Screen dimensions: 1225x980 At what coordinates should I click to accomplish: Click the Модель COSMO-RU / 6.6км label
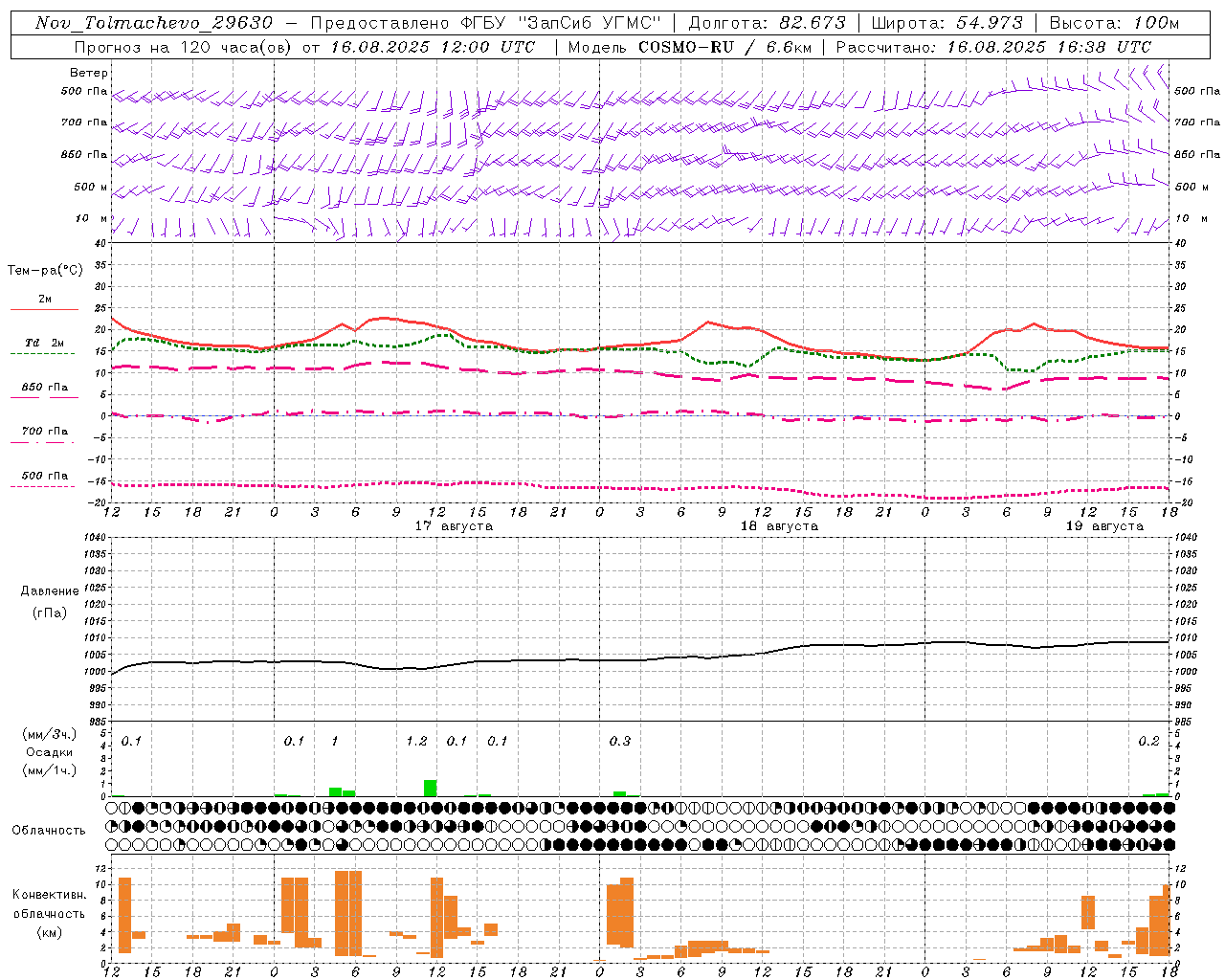tap(688, 47)
